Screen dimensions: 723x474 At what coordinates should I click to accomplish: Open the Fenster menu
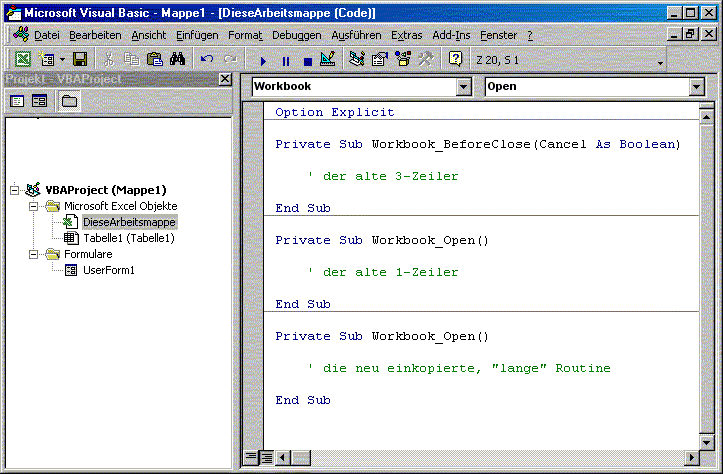[498, 35]
